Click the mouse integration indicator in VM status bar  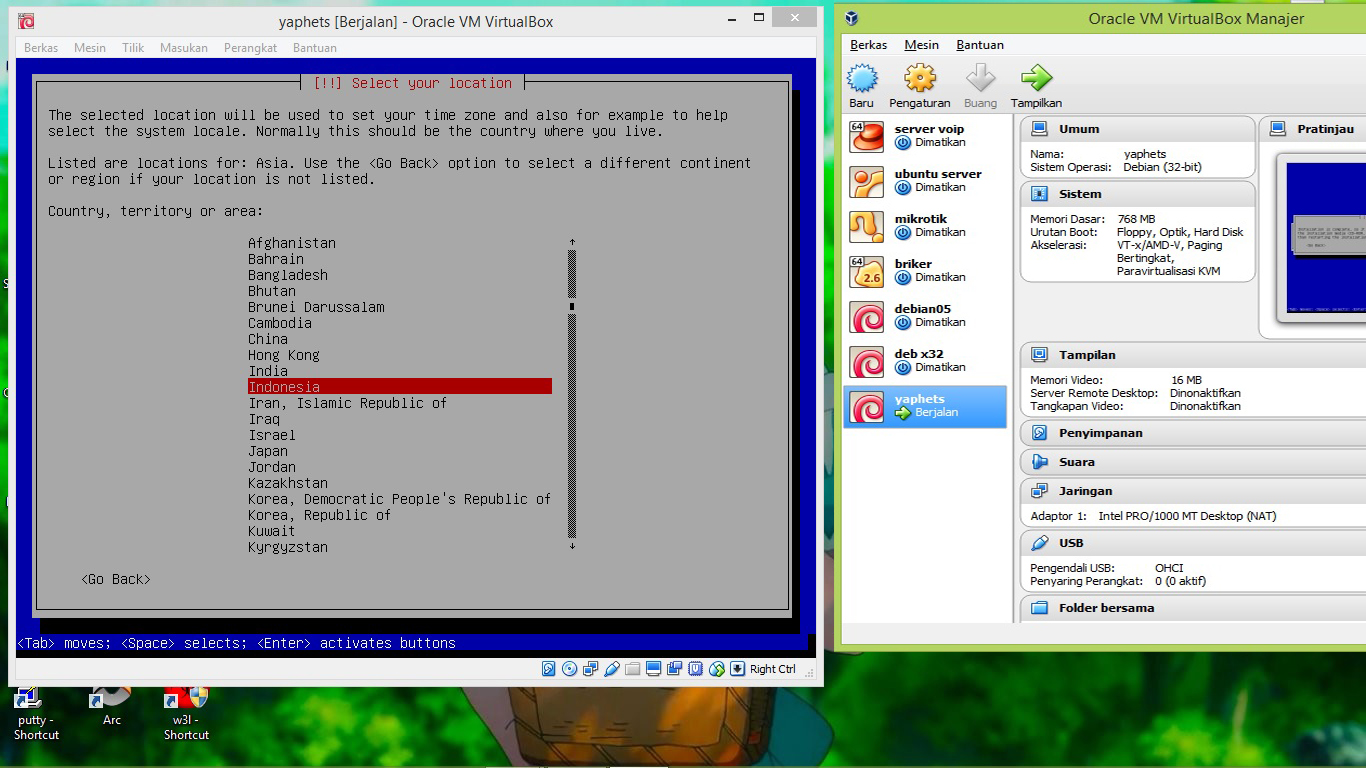click(716, 669)
